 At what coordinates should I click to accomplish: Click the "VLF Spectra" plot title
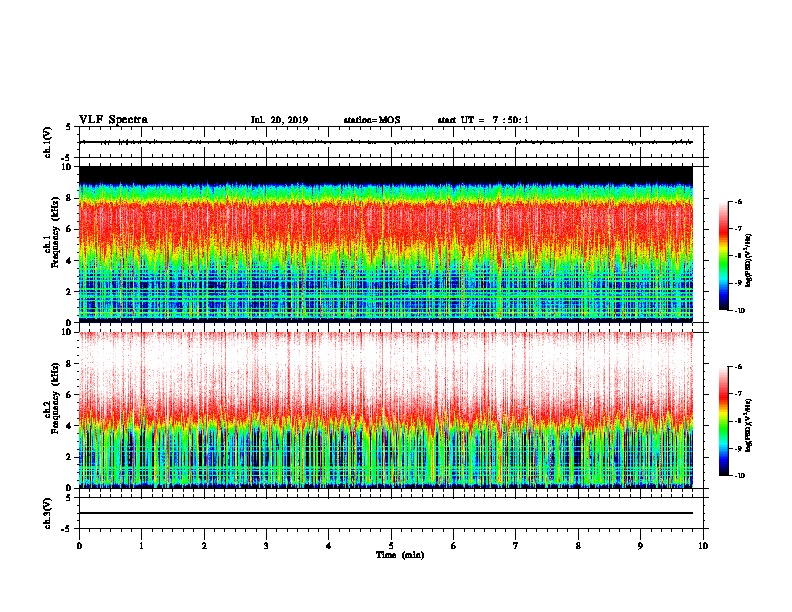(113, 120)
